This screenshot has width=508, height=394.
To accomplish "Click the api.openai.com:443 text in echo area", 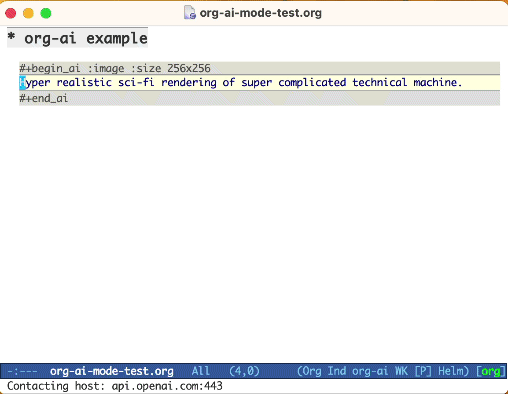I will click(167, 386).
